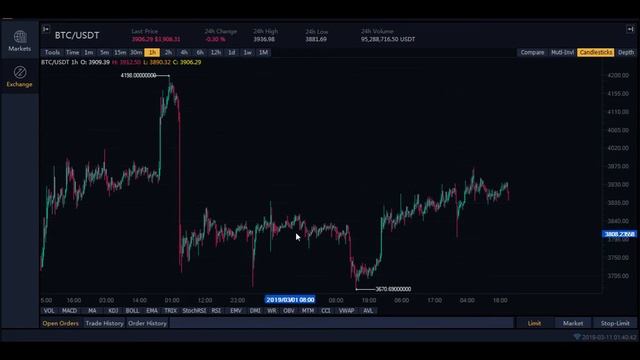Click the 4198.00000000 high price label
Image resolution: width=640 pixels, height=360 pixels.
point(138,76)
